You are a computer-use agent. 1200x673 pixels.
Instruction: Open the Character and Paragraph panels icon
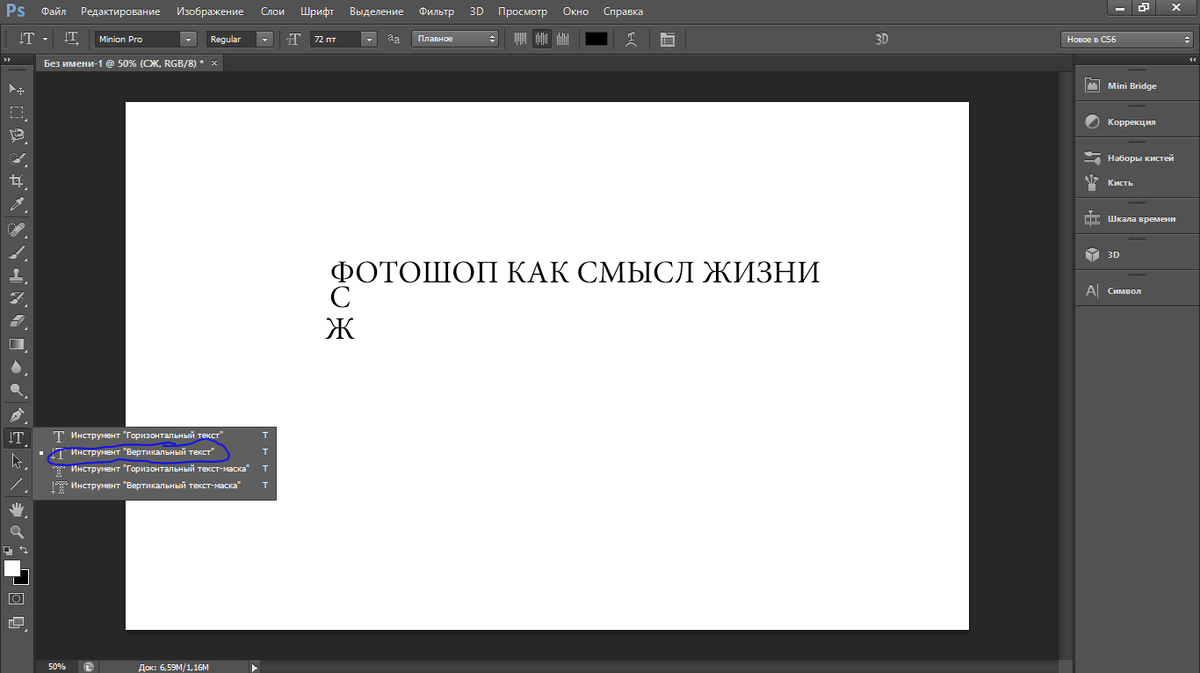point(667,39)
